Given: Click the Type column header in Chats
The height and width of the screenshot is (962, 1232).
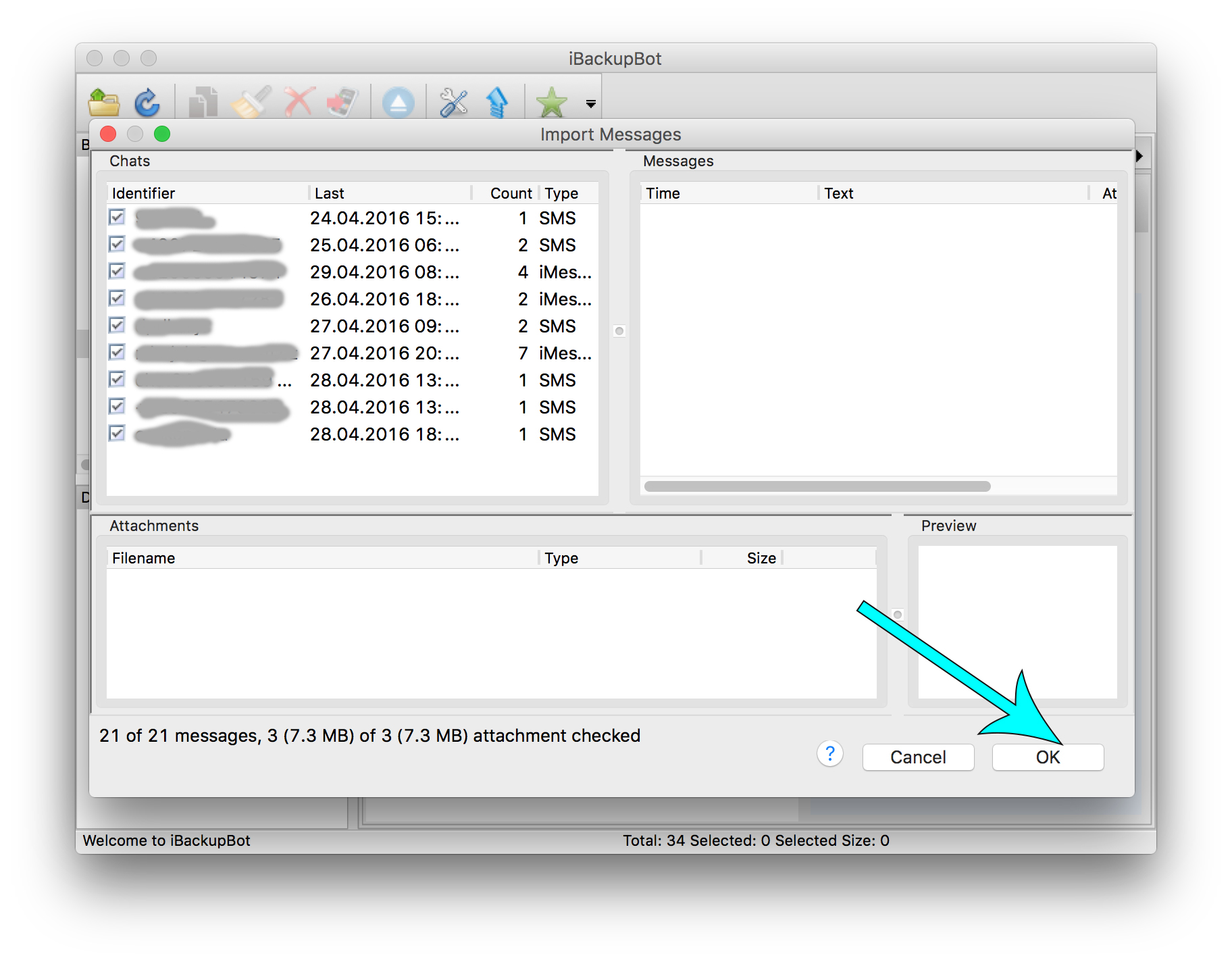Looking at the screenshot, I should 569,193.
